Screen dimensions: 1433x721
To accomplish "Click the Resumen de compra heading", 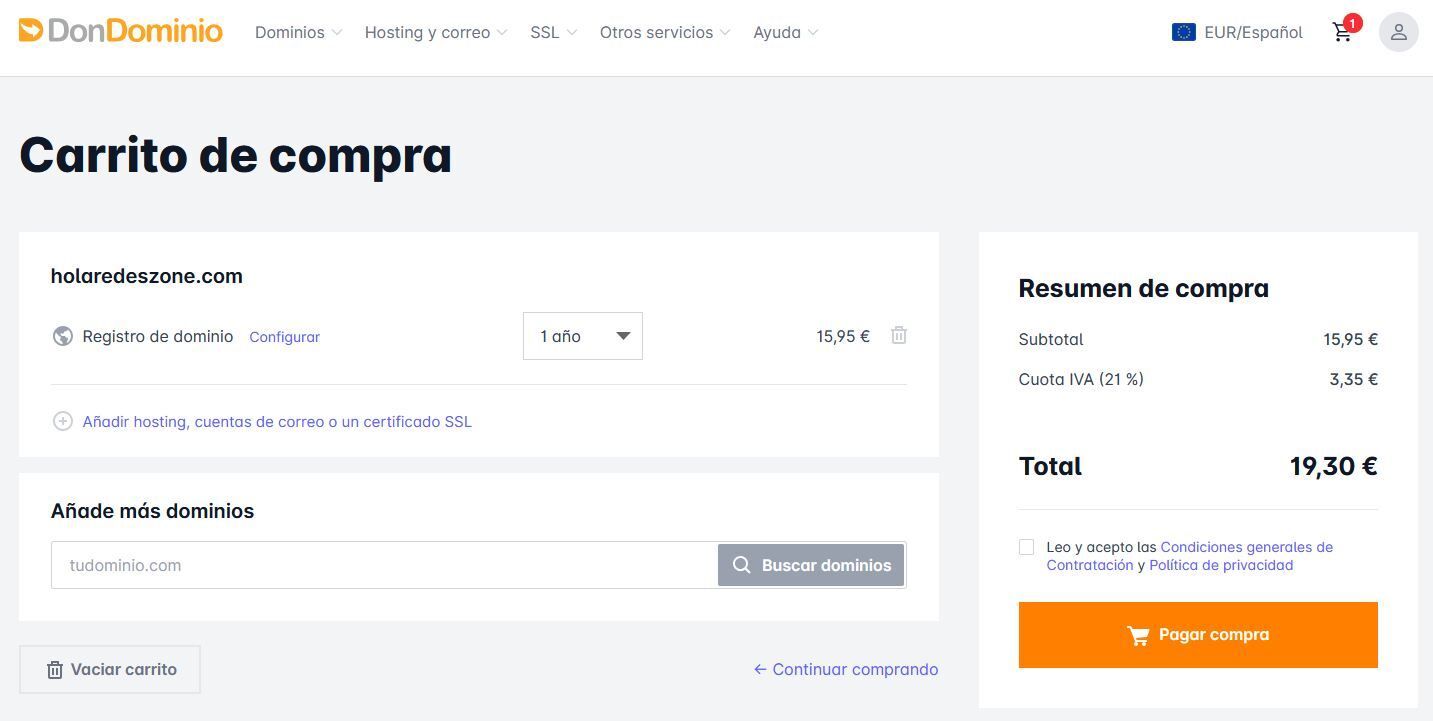I will pyautogui.click(x=1143, y=288).
